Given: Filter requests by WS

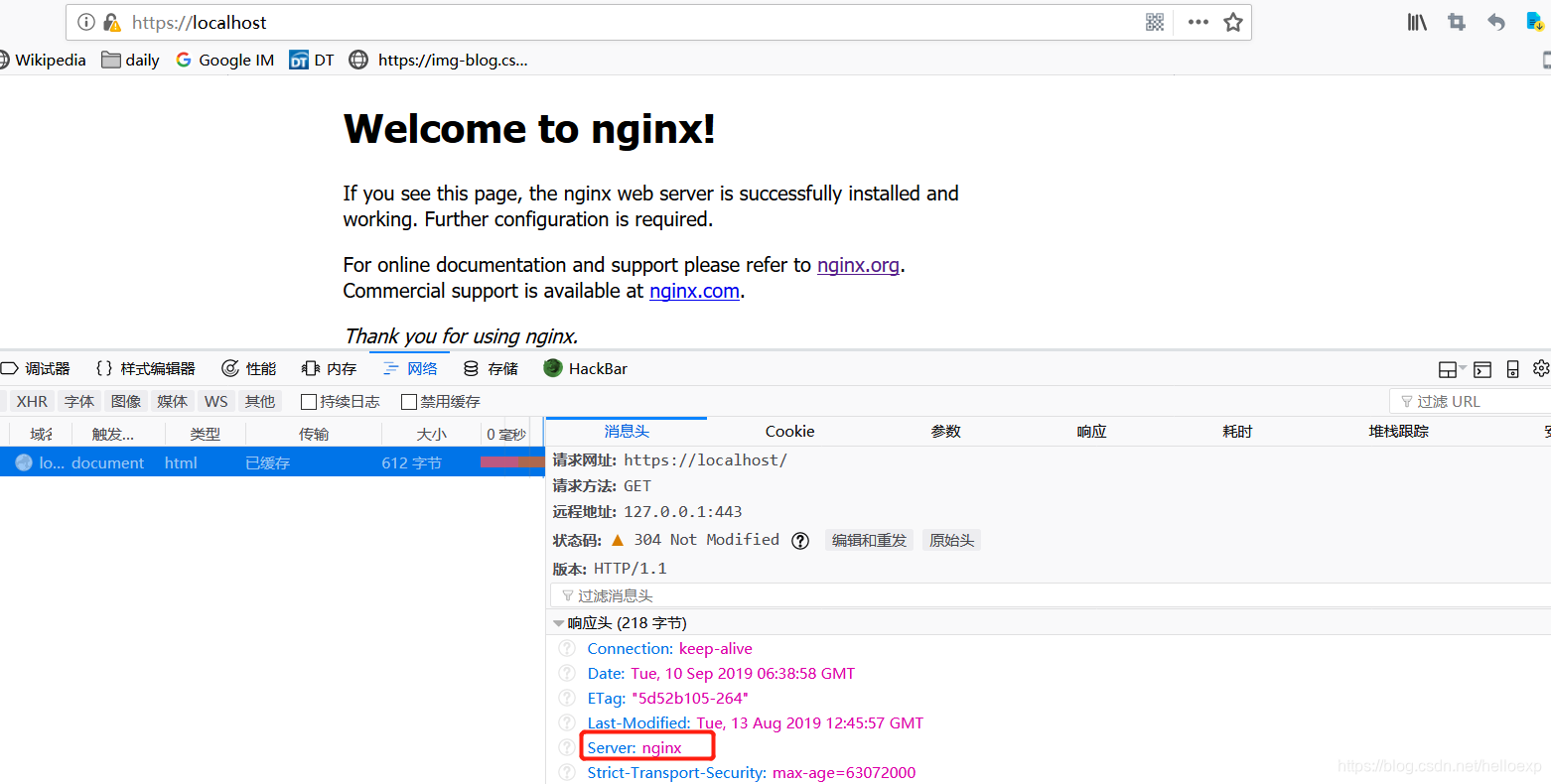Looking at the screenshot, I should click(x=215, y=401).
